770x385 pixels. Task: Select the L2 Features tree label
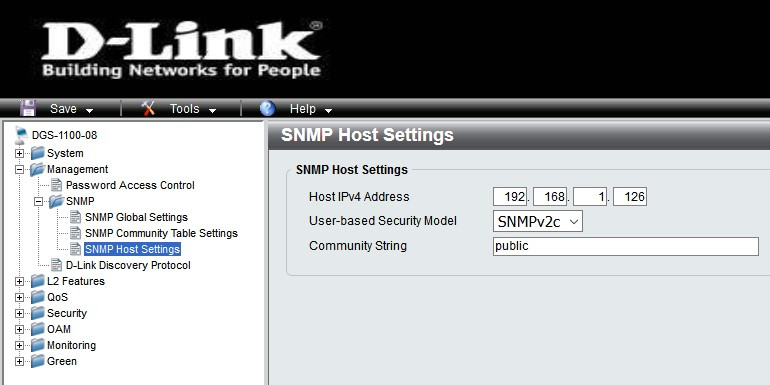click(76, 281)
